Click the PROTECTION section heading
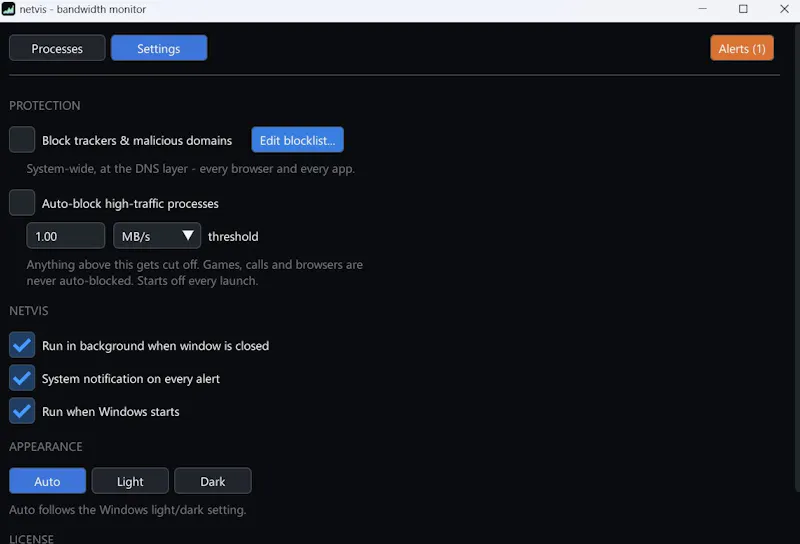Screen dimensions: 800x544 (45, 106)
